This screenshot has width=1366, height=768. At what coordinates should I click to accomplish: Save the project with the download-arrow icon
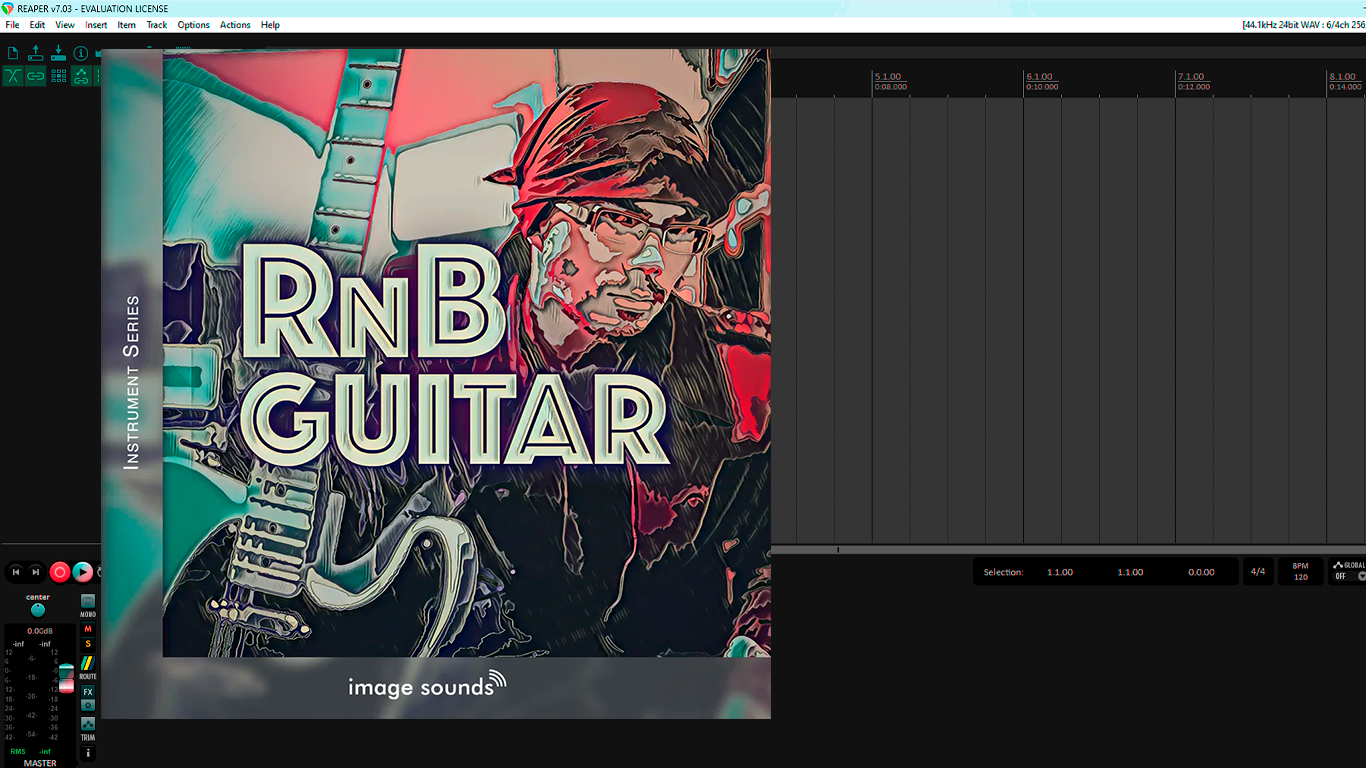(58, 53)
